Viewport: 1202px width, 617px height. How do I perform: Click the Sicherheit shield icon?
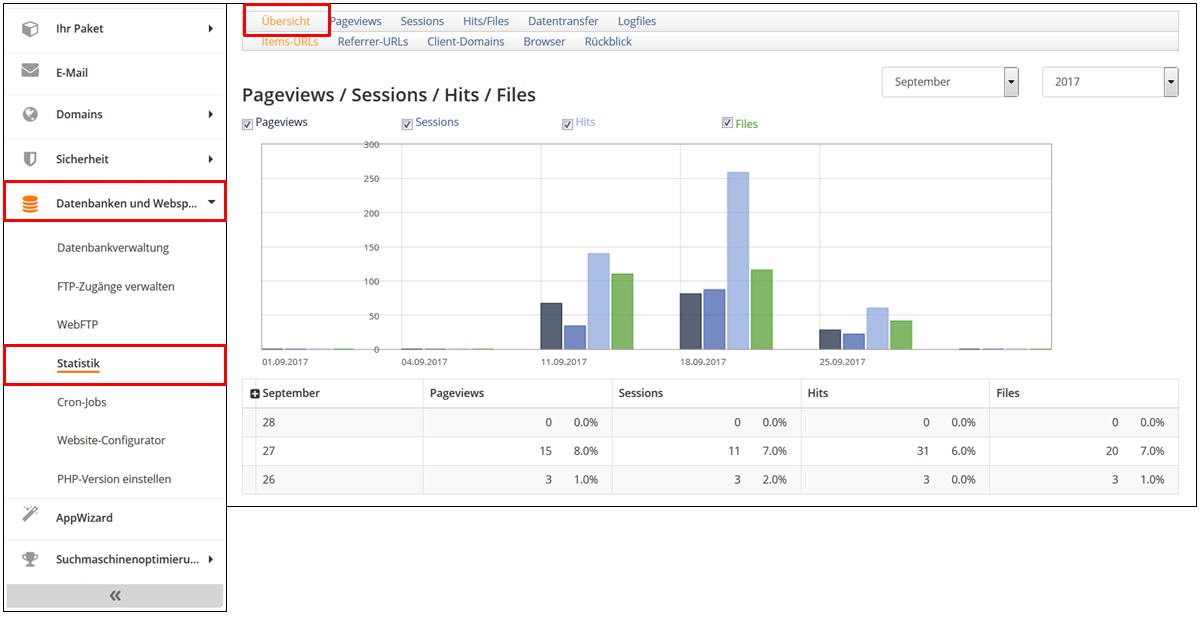tap(30, 159)
